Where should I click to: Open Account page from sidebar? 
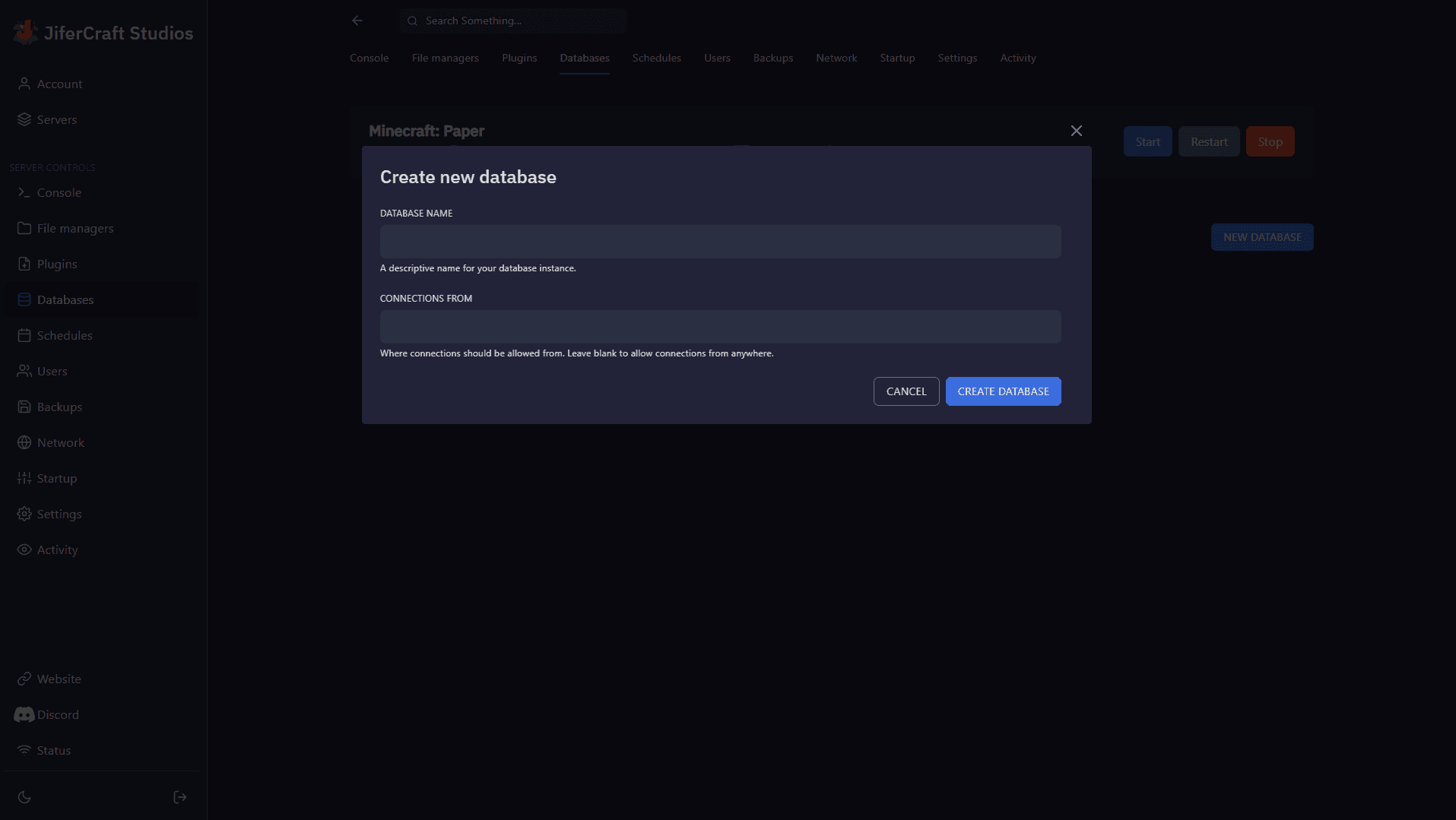(59, 84)
